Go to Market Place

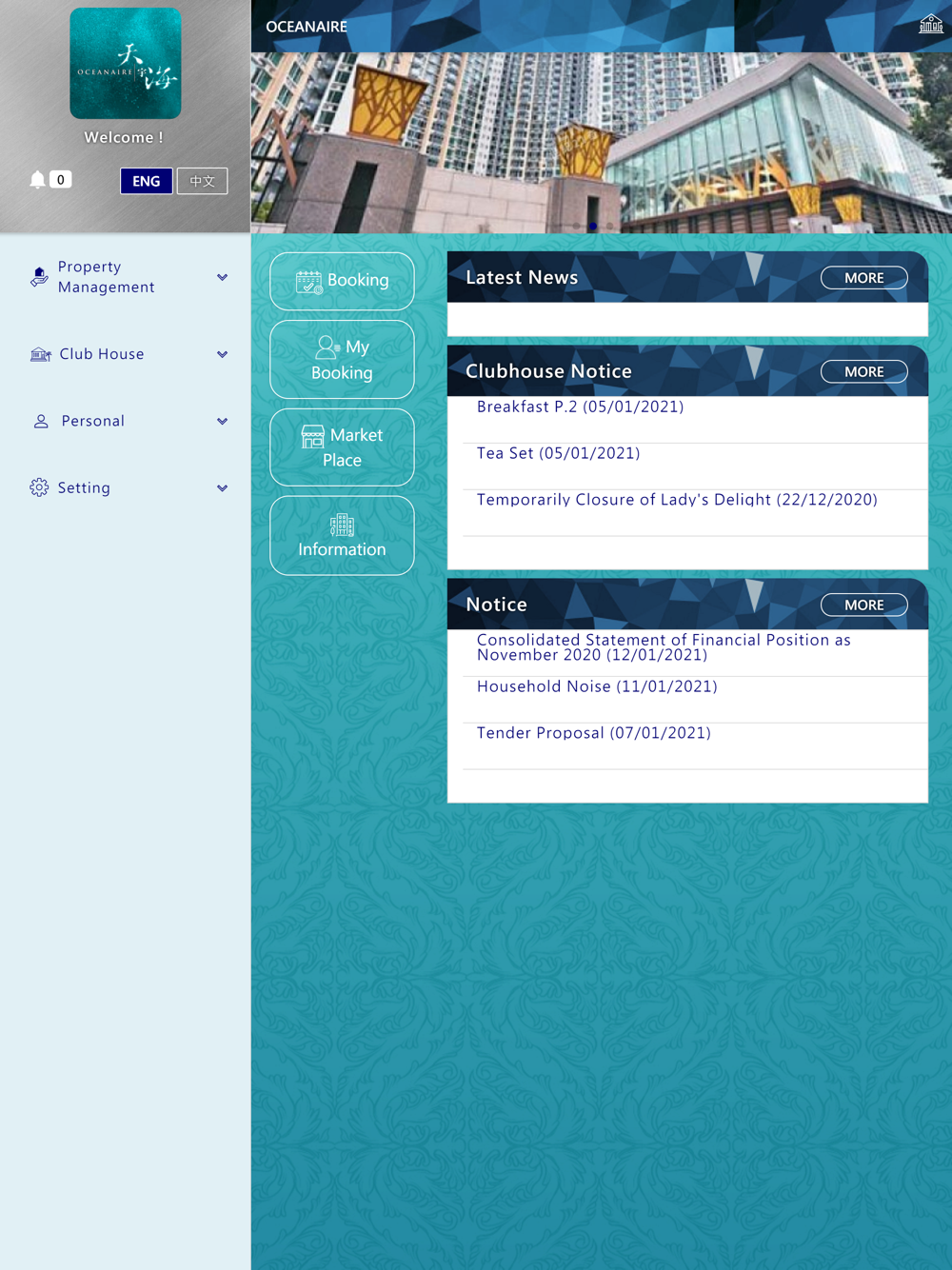[x=342, y=447]
